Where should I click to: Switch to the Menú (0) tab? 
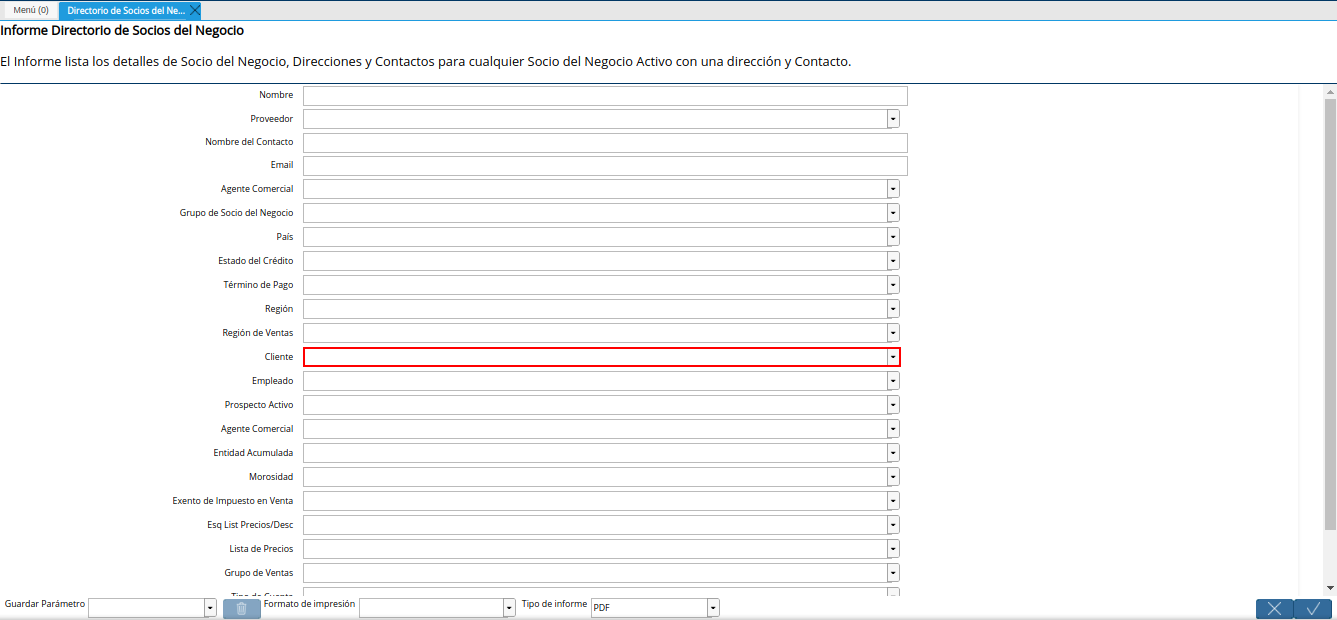(x=31, y=10)
